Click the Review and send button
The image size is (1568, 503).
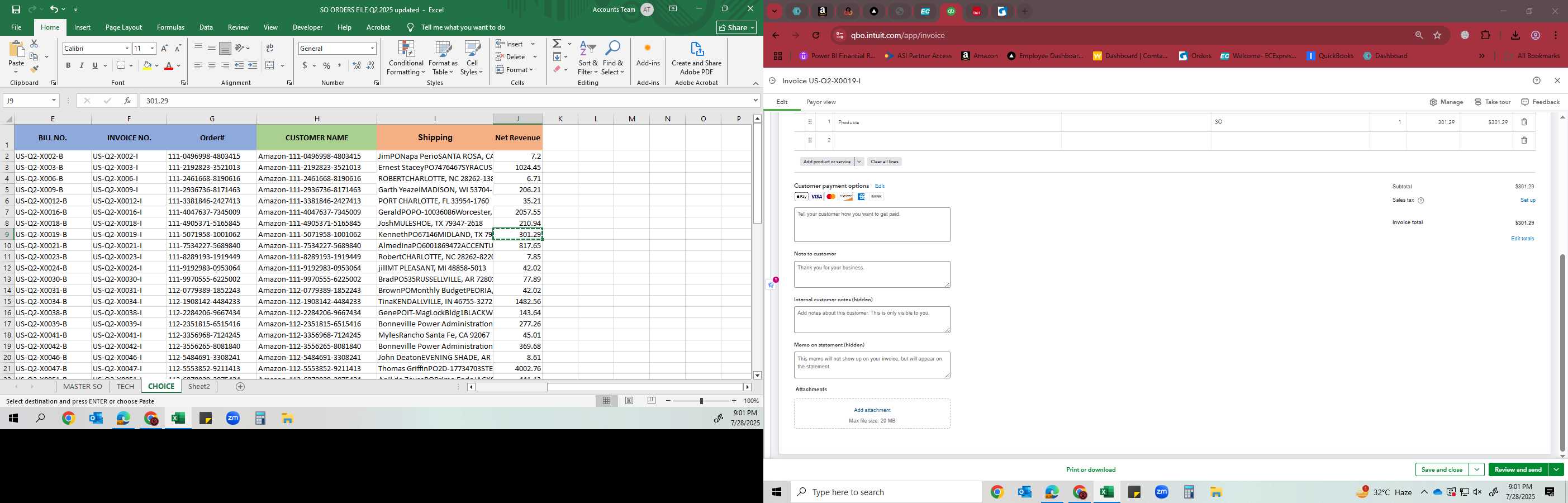[1518, 469]
